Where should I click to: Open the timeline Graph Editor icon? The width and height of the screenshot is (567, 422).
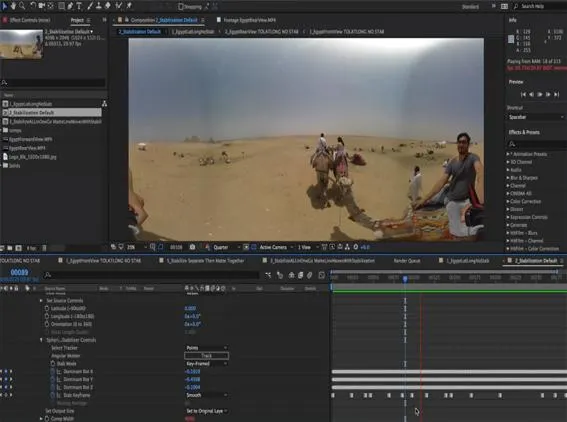321,275
